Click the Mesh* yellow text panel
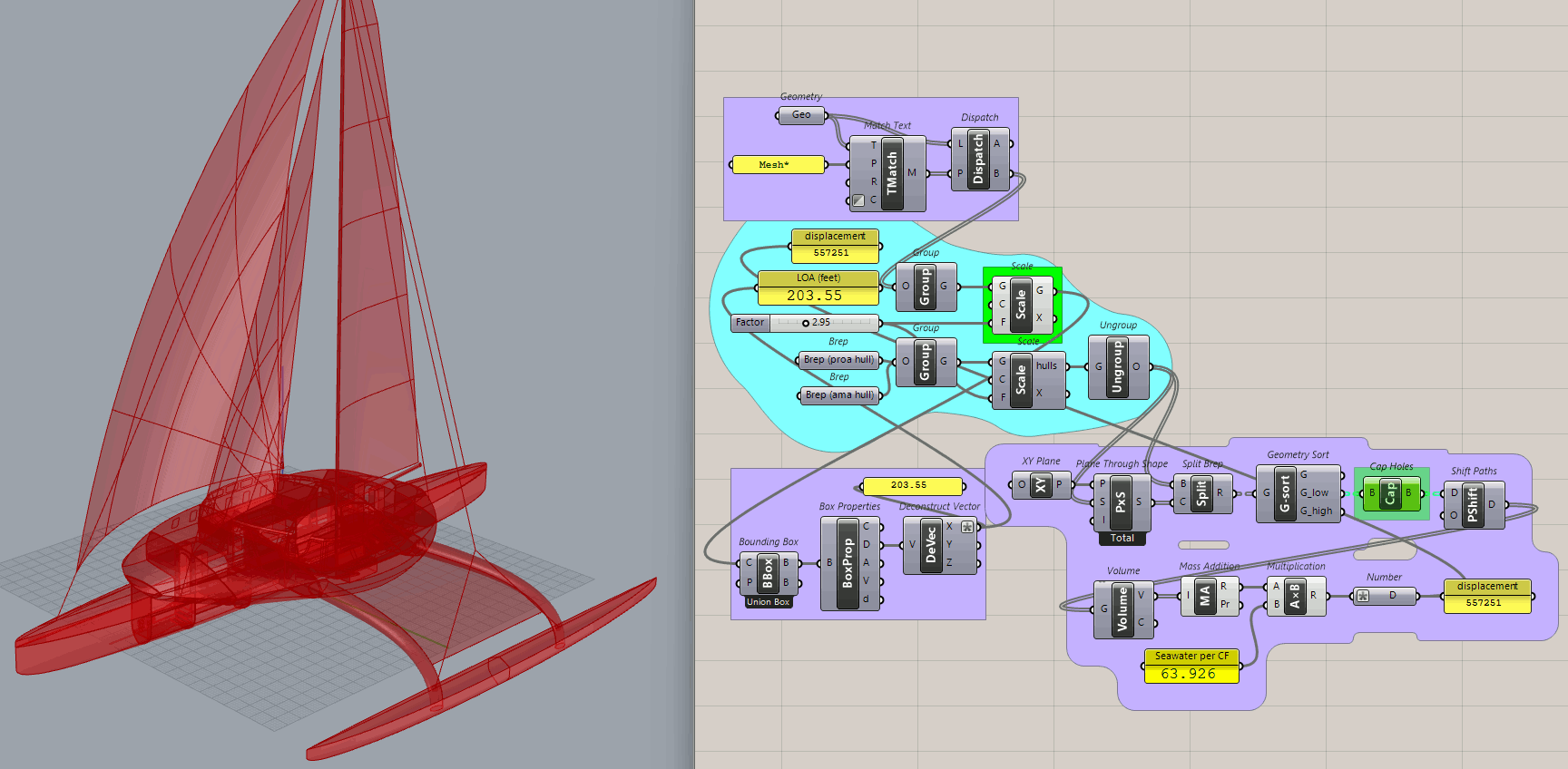1568x769 pixels. pos(778,164)
